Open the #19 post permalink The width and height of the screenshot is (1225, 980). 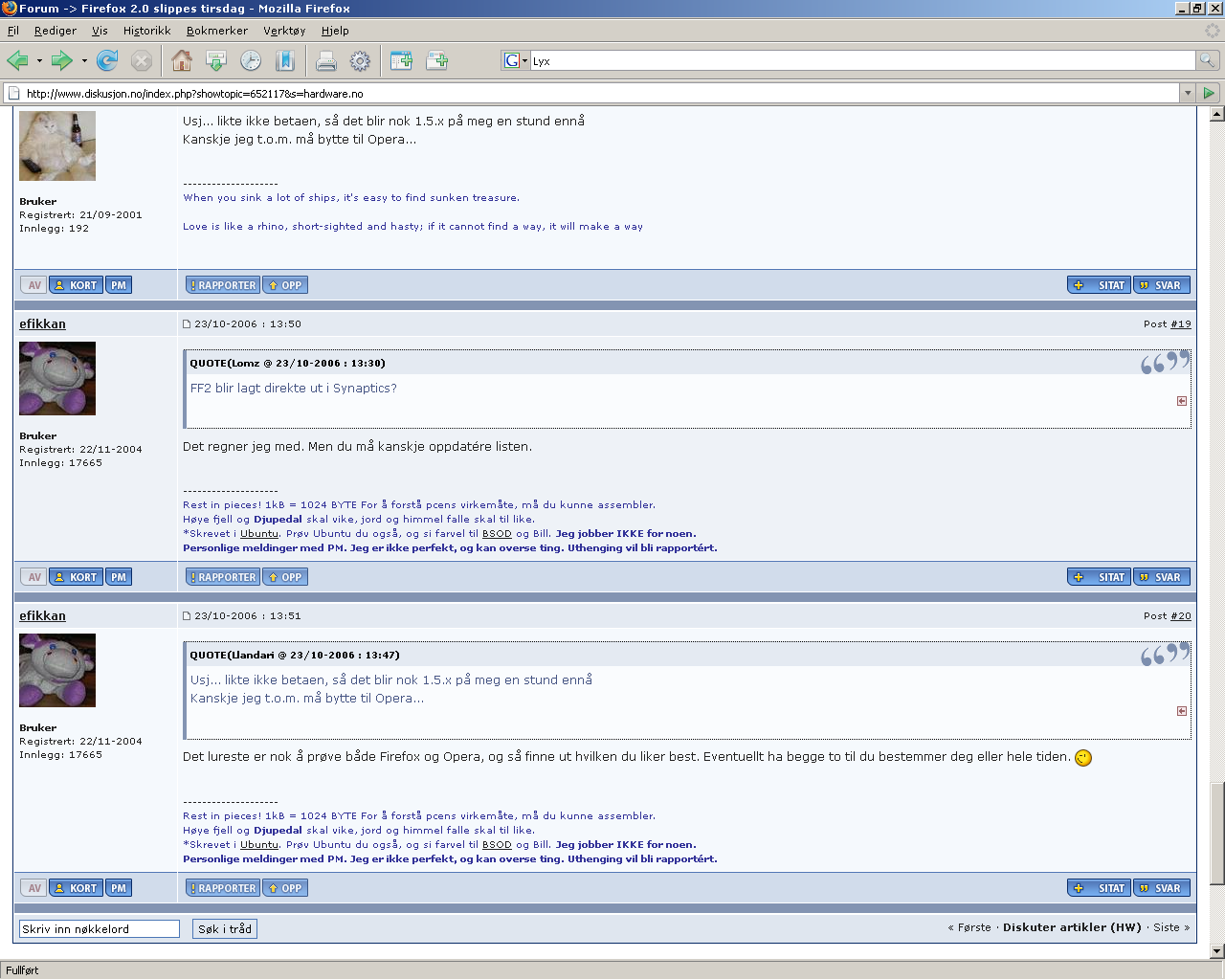coord(1181,324)
